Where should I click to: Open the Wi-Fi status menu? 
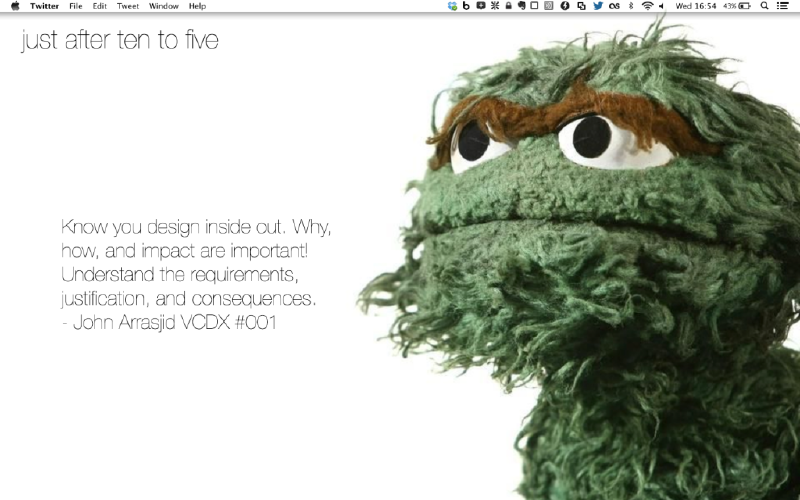tap(647, 6)
